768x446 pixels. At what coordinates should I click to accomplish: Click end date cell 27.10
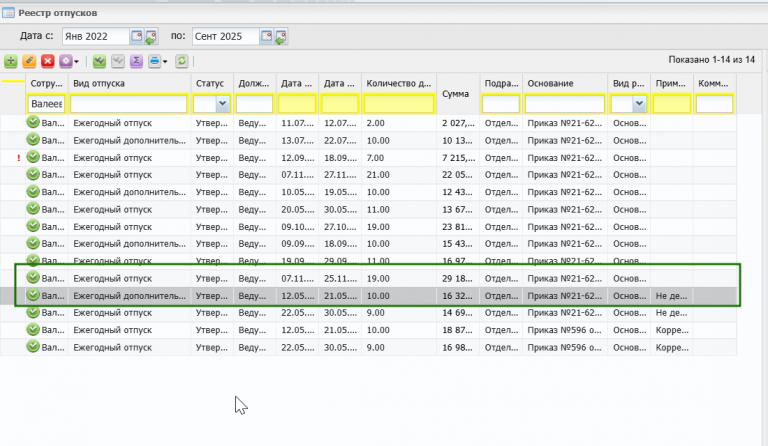click(x=340, y=227)
